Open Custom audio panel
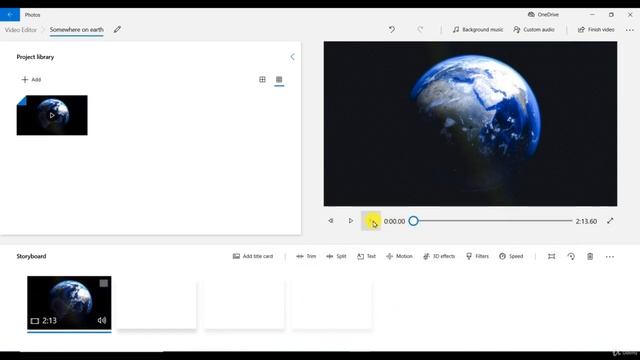This screenshot has width=640, height=360. (534, 29)
